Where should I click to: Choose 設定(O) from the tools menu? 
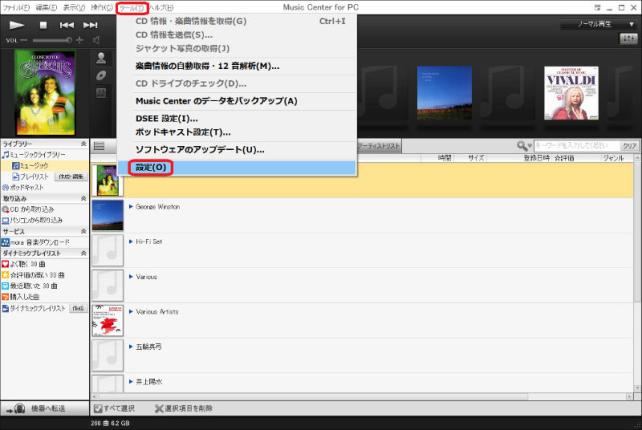(237, 167)
